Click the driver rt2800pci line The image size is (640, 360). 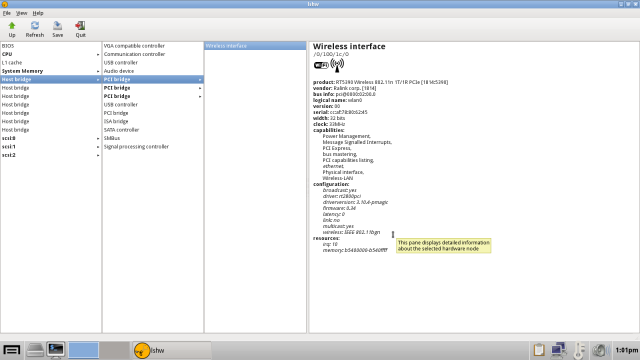click(x=342, y=196)
